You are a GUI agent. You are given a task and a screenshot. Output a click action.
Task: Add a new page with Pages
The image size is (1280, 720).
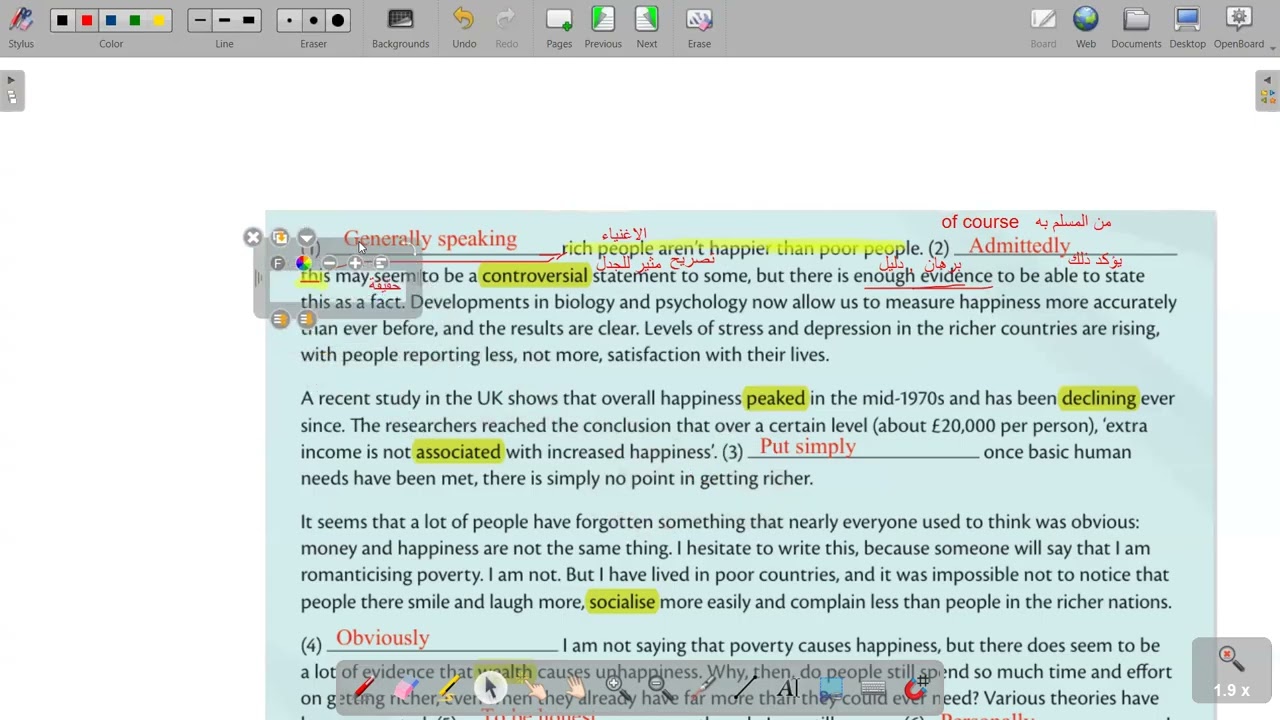click(559, 28)
